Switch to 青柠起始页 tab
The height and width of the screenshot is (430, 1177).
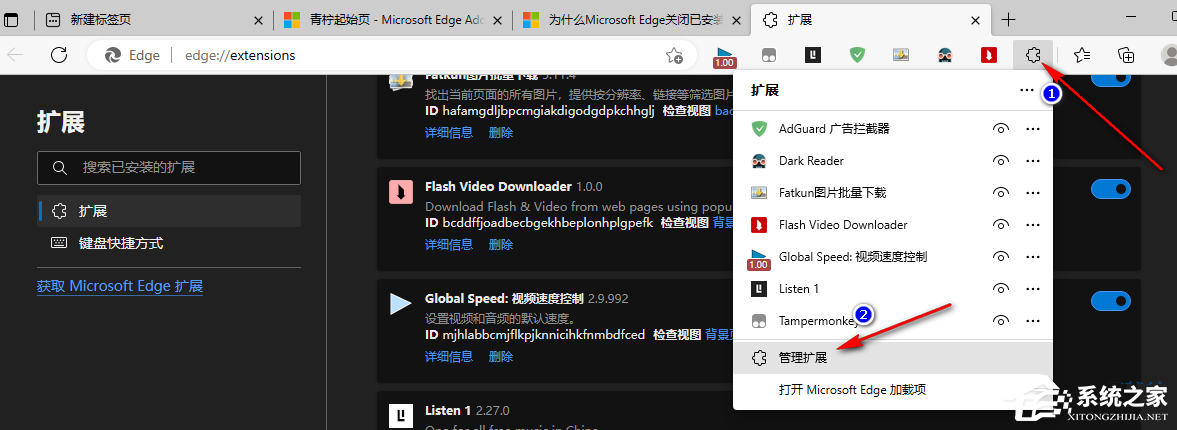coord(393,20)
